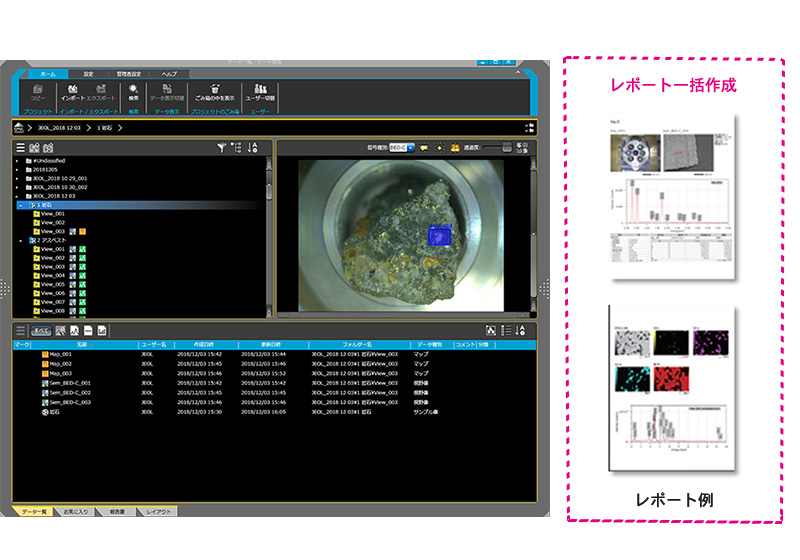The height and width of the screenshot is (560, 800).
Task: Switch to the 設定 ribbon tab
Action: tap(88, 74)
